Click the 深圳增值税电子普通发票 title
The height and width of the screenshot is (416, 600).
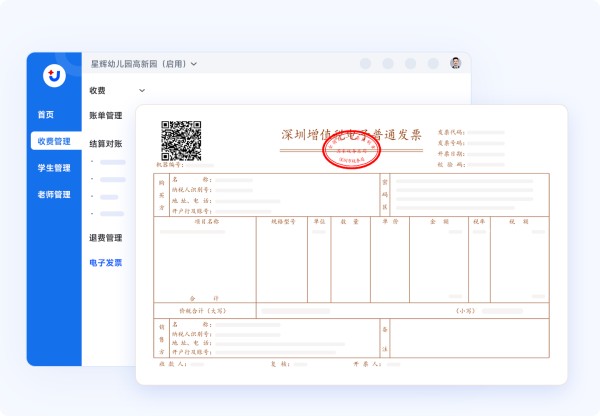click(x=351, y=135)
